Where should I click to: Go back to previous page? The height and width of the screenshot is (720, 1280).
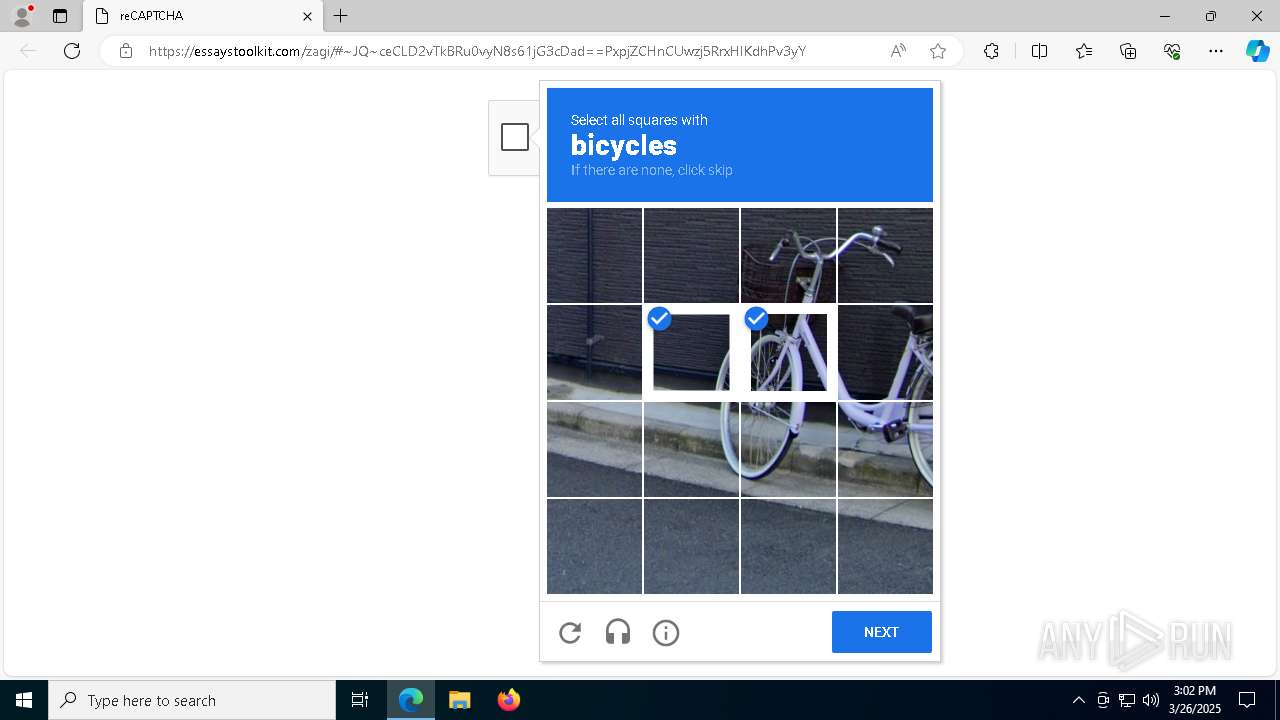(x=28, y=51)
